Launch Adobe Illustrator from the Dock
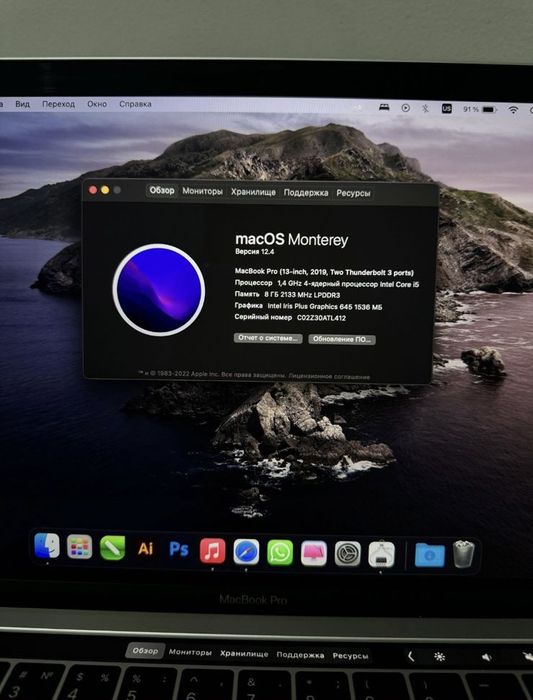This screenshot has height=700, width=533. click(146, 549)
